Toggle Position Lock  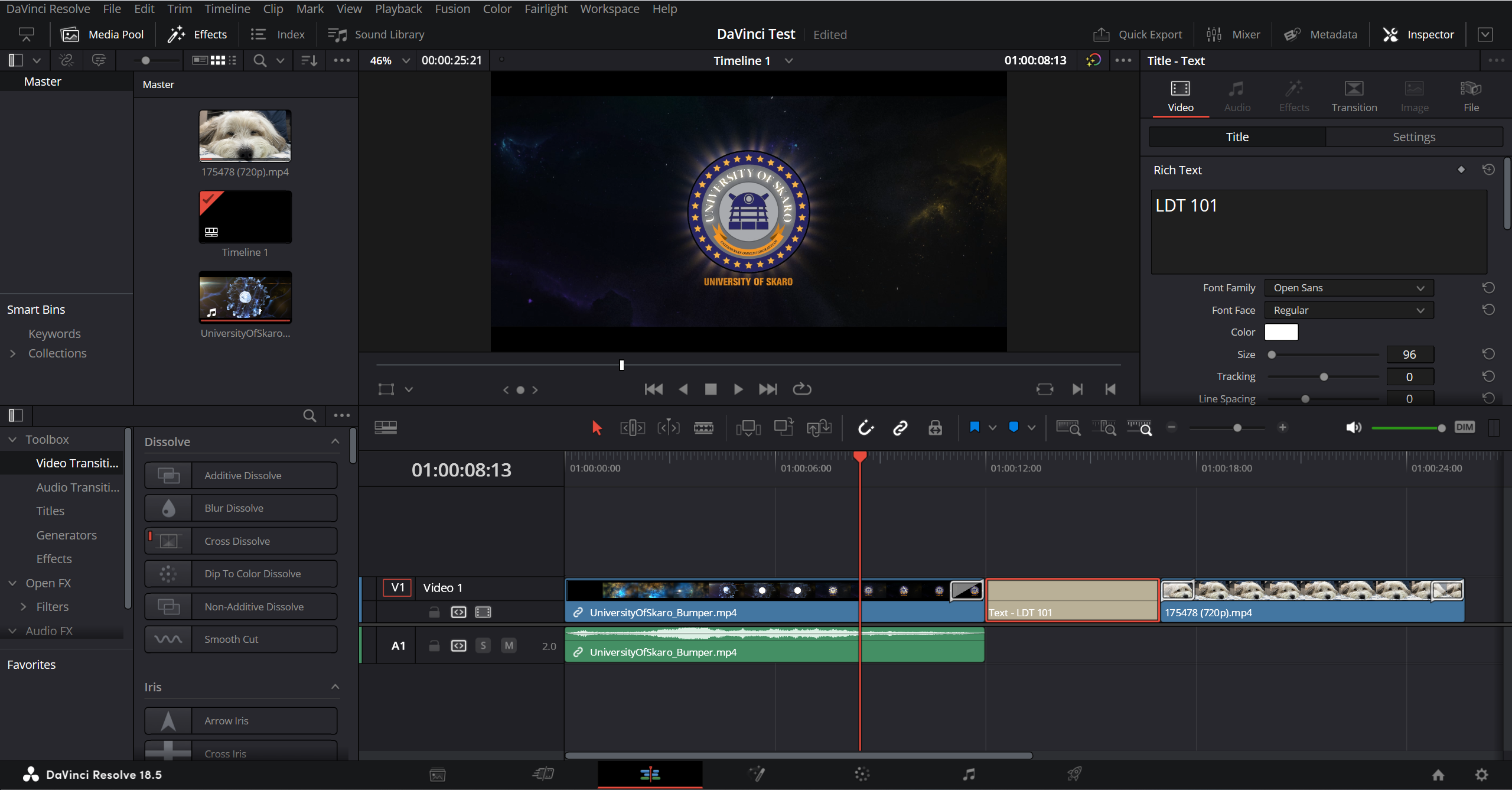pos(935,428)
